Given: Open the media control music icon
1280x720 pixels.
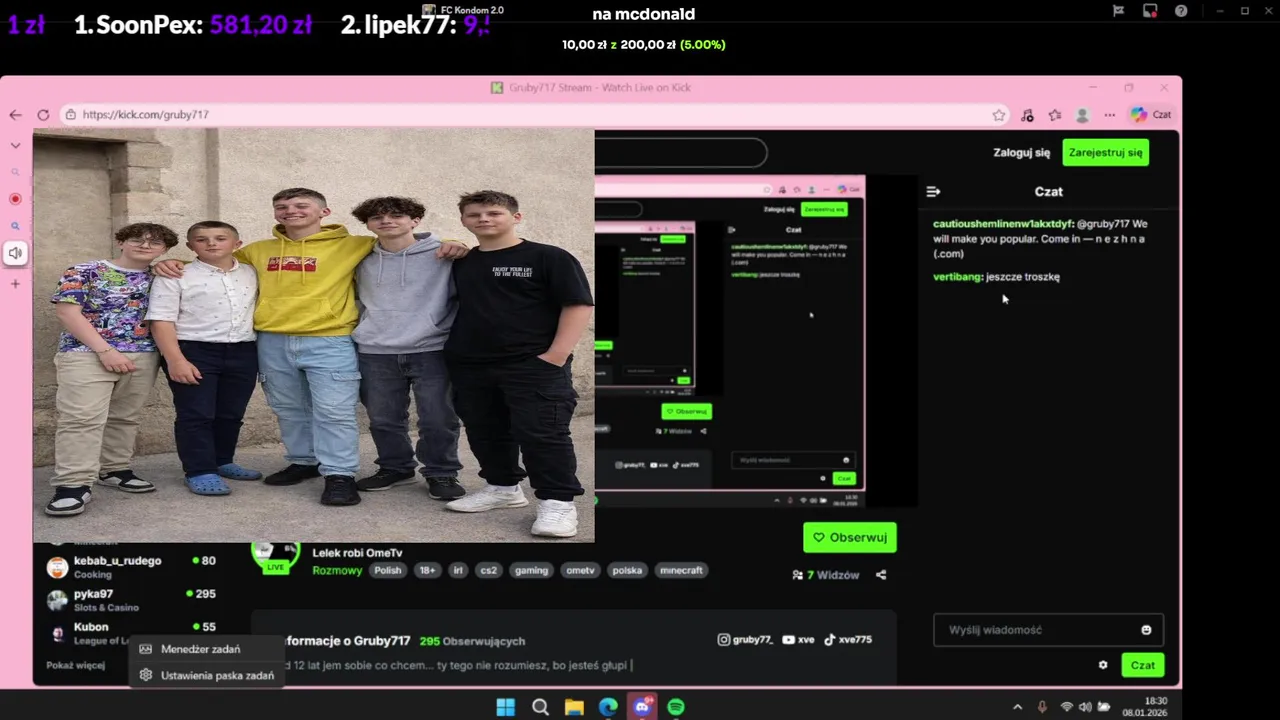Looking at the screenshot, I should click(x=1027, y=115).
